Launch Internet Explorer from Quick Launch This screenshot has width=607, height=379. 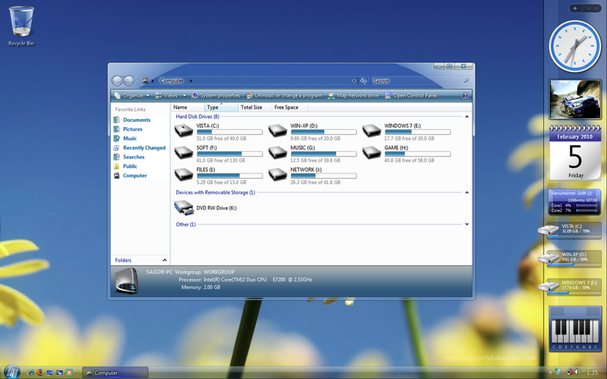pyautogui.click(x=31, y=372)
